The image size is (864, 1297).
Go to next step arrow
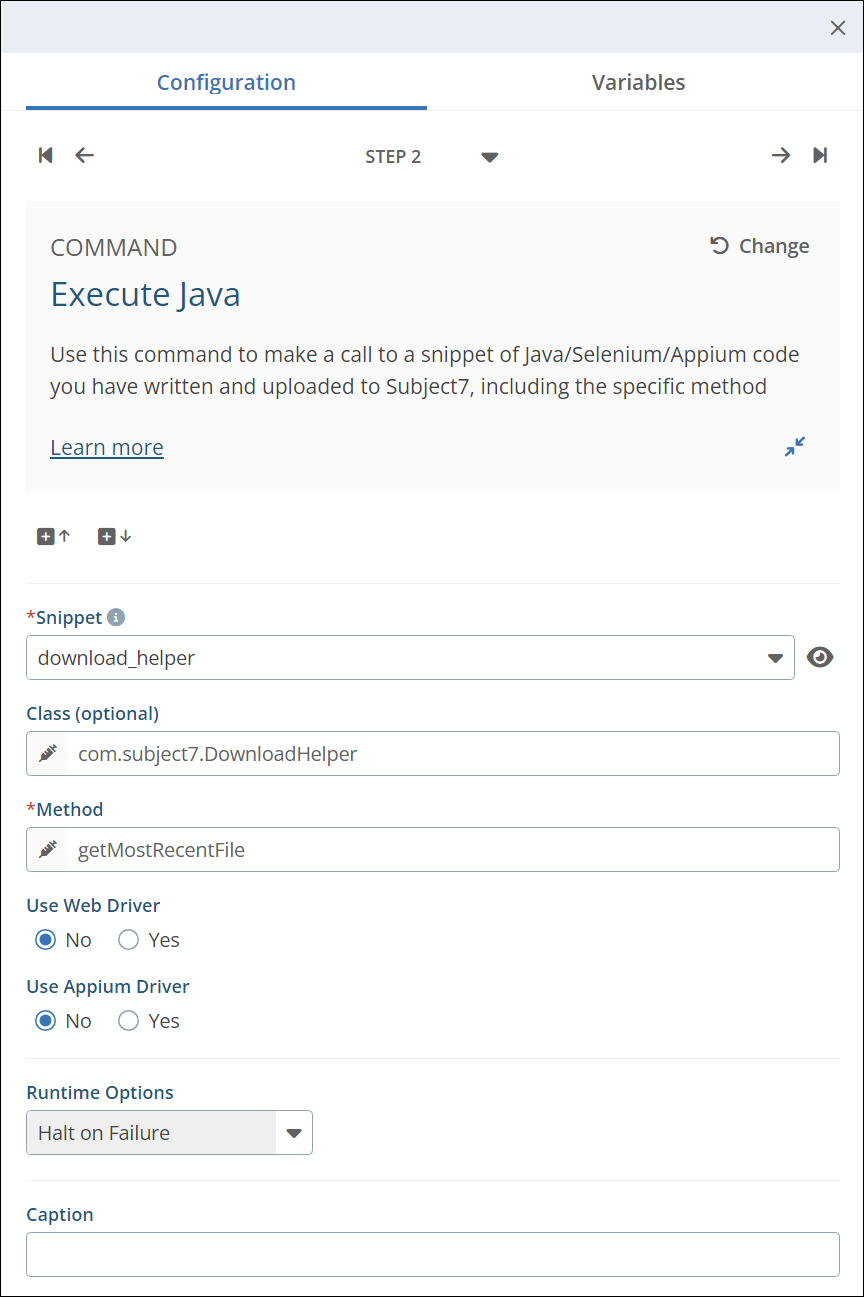click(781, 155)
